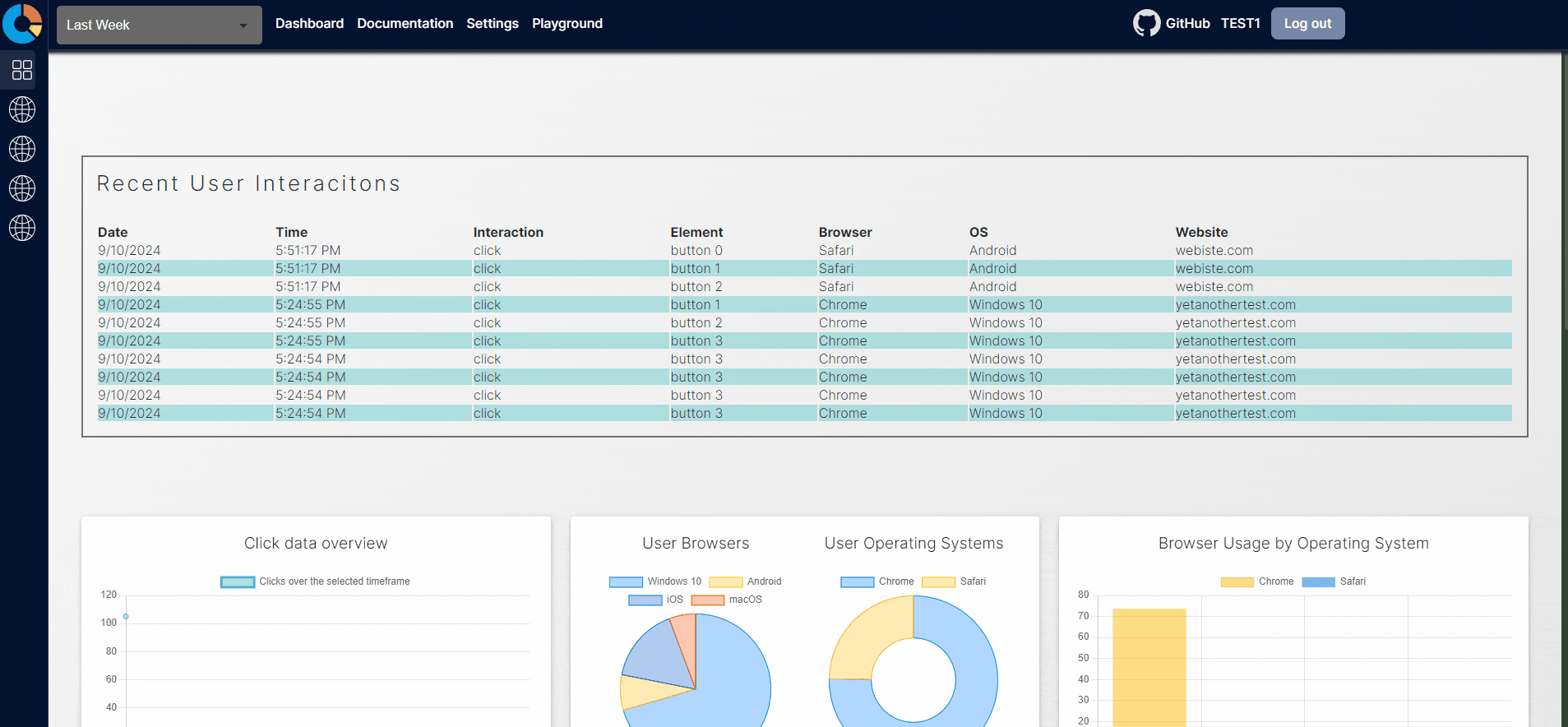The image size is (1568, 727).
Task: Toggle the Windows 10 legend item
Action: click(x=655, y=581)
